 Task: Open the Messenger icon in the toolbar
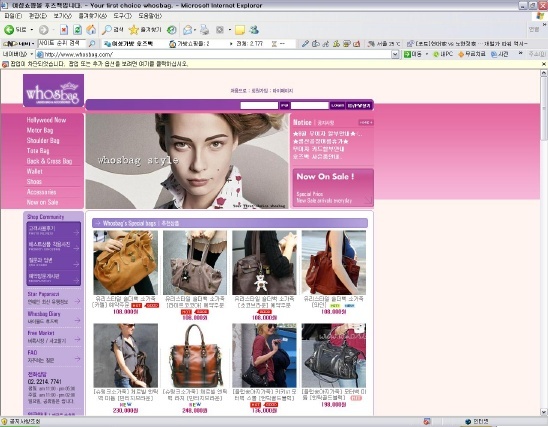254,30
